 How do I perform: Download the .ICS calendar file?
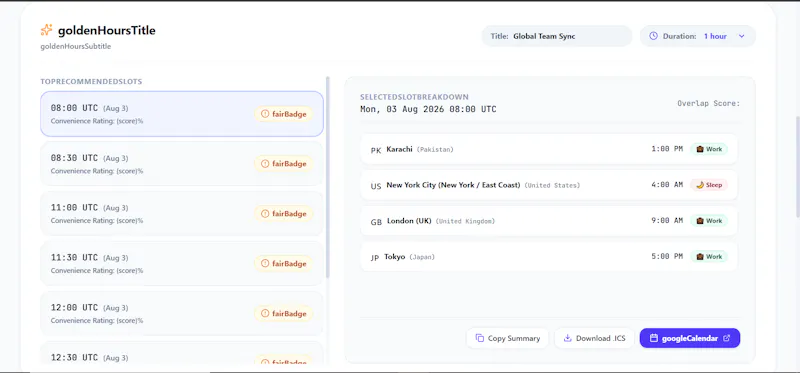(x=594, y=338)
